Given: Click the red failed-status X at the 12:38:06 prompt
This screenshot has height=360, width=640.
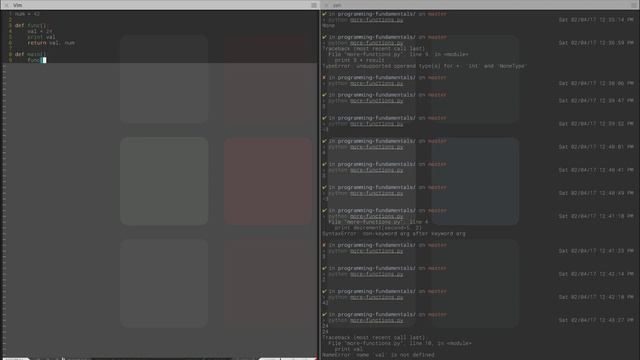Looking at the screenshot, I should 324,77.
